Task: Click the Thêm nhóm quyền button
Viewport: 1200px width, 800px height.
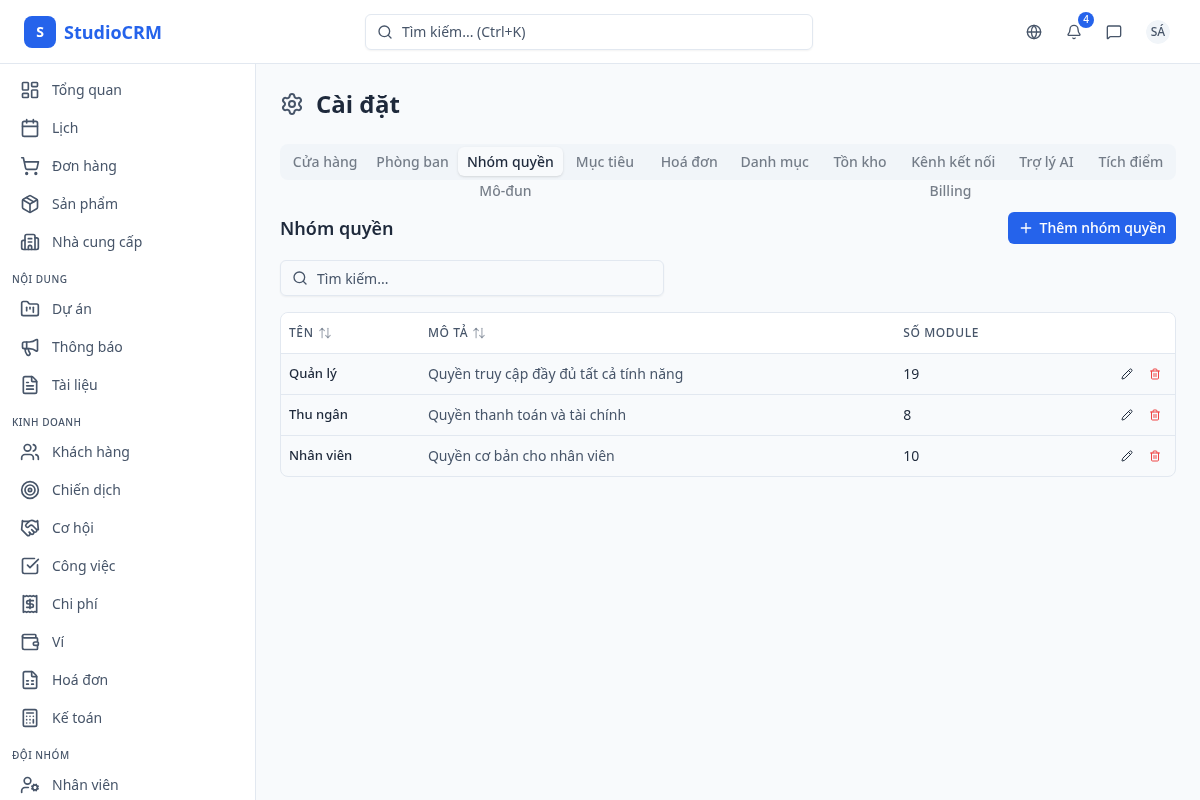Action: pyautogui.click(x=1091, y=228)
